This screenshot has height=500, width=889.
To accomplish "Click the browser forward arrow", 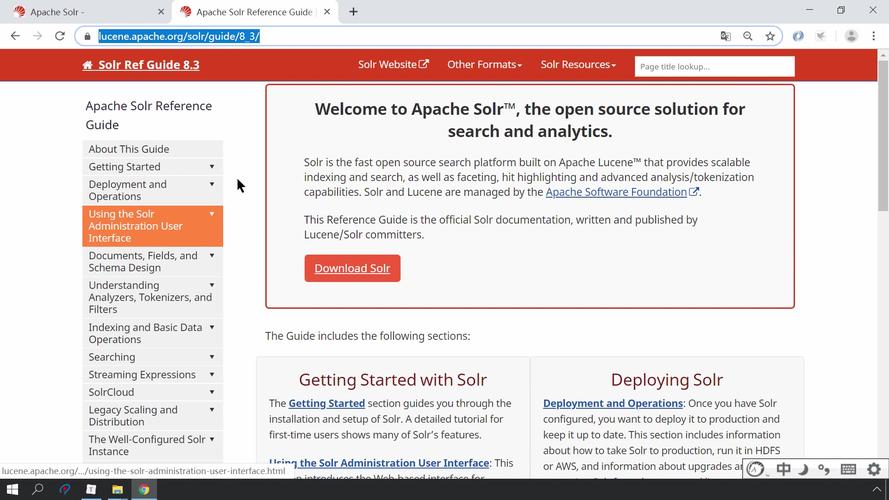I will [37, 36].
